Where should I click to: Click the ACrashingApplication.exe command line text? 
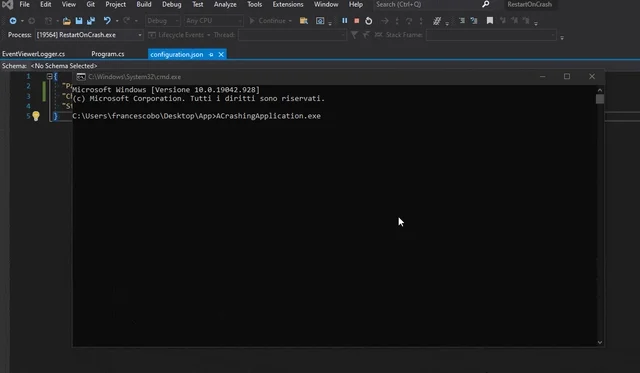[x=268, y=116]
